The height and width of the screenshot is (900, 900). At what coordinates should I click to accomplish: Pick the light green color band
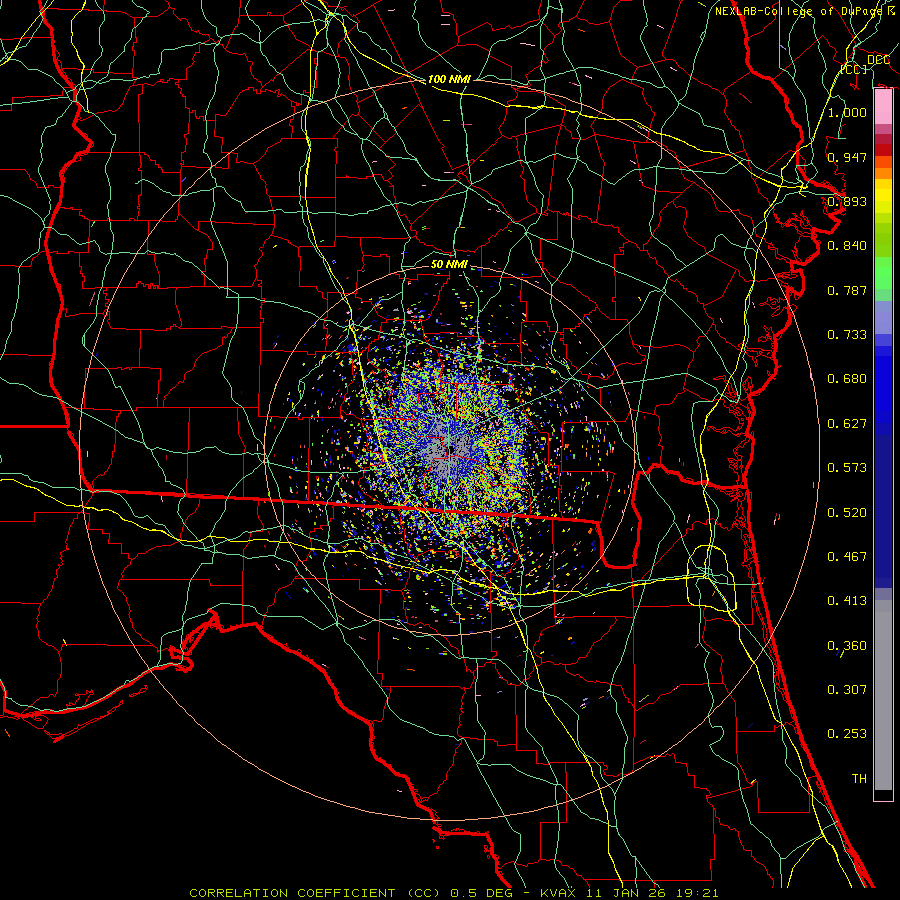click(x=883, y=273)
